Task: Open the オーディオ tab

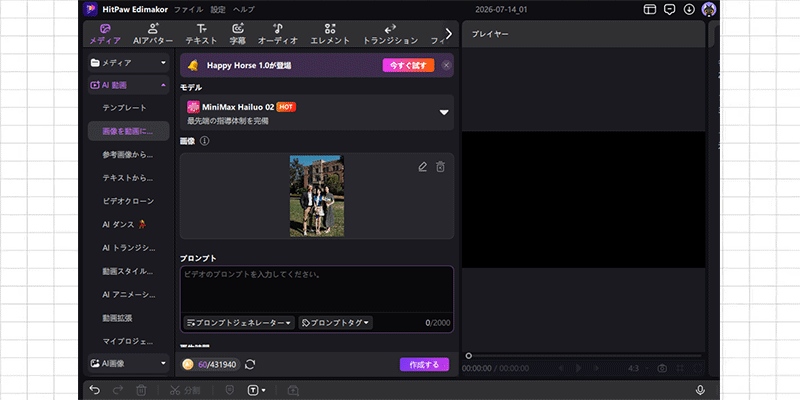Action: [x=278, y=34]
